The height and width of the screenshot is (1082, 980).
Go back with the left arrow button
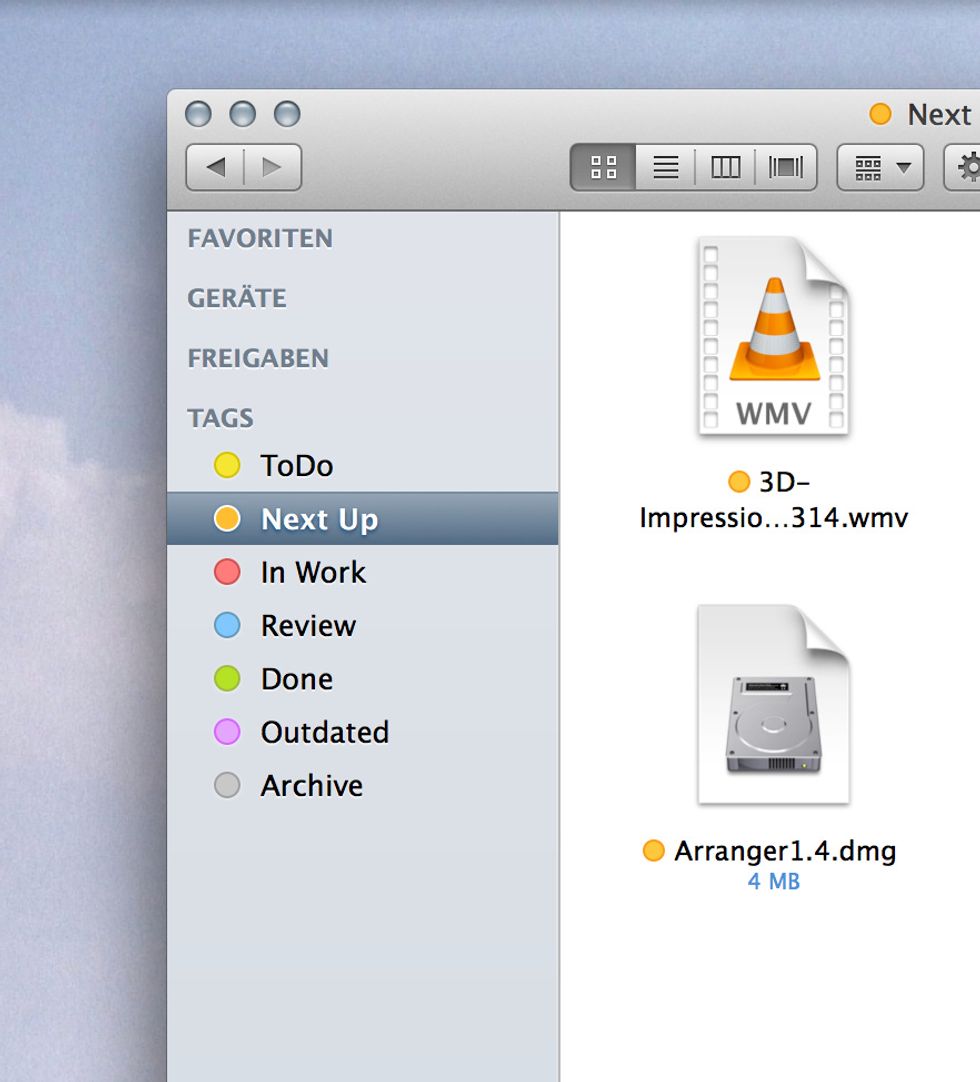[215, 167]
